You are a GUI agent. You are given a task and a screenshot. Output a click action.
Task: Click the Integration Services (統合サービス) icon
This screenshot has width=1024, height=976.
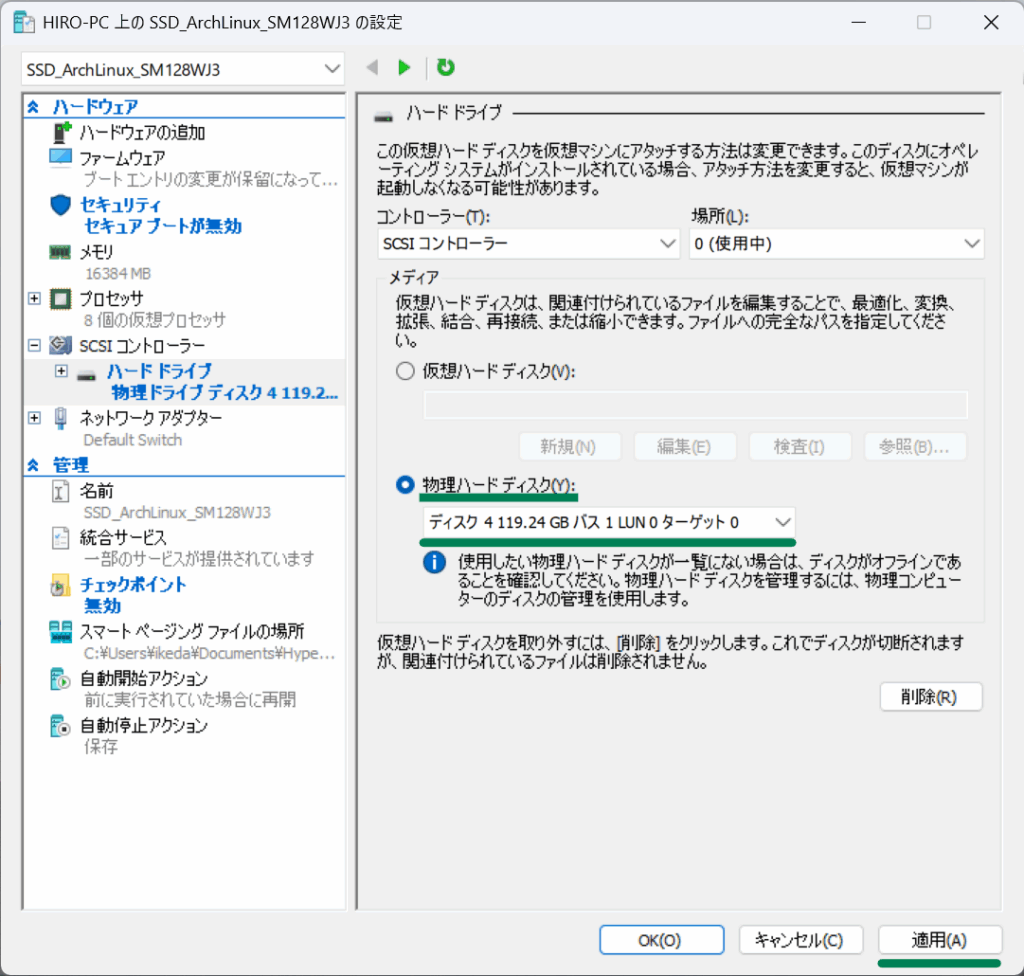60,538
